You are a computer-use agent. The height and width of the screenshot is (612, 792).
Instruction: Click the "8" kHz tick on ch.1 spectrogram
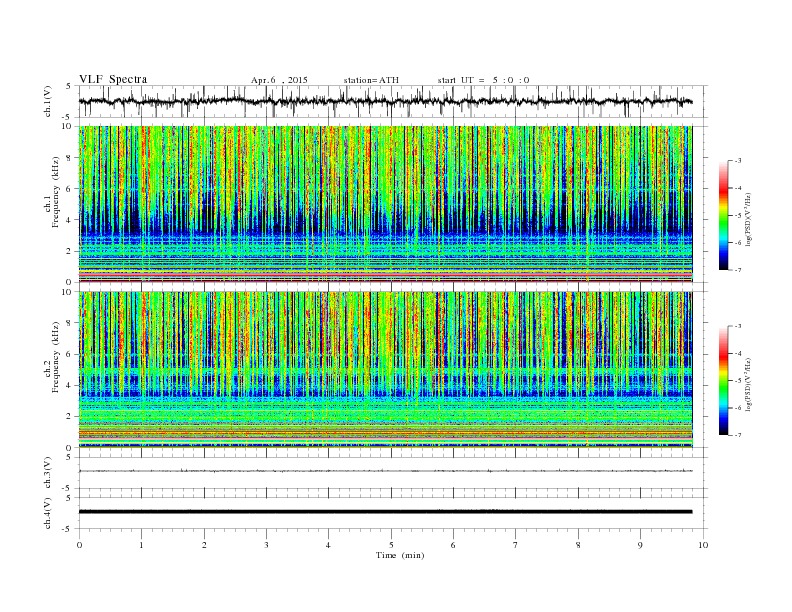(x=70, y=158)
